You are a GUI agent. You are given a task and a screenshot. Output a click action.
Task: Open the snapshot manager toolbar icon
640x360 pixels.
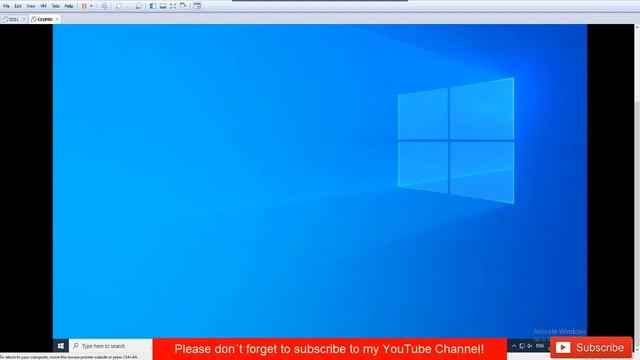(x=139, y=6)
